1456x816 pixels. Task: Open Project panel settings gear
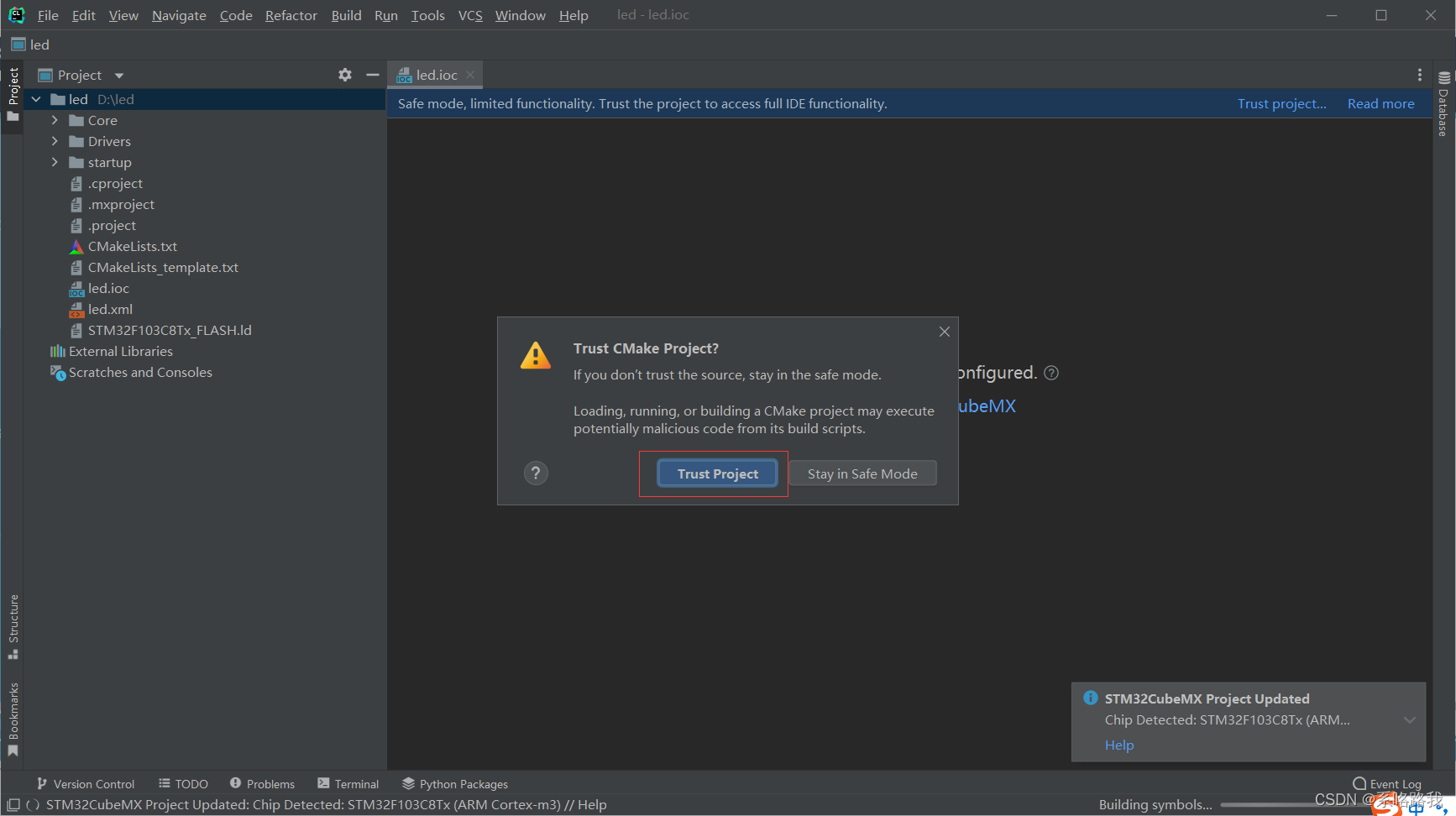[x=345, y=75]
